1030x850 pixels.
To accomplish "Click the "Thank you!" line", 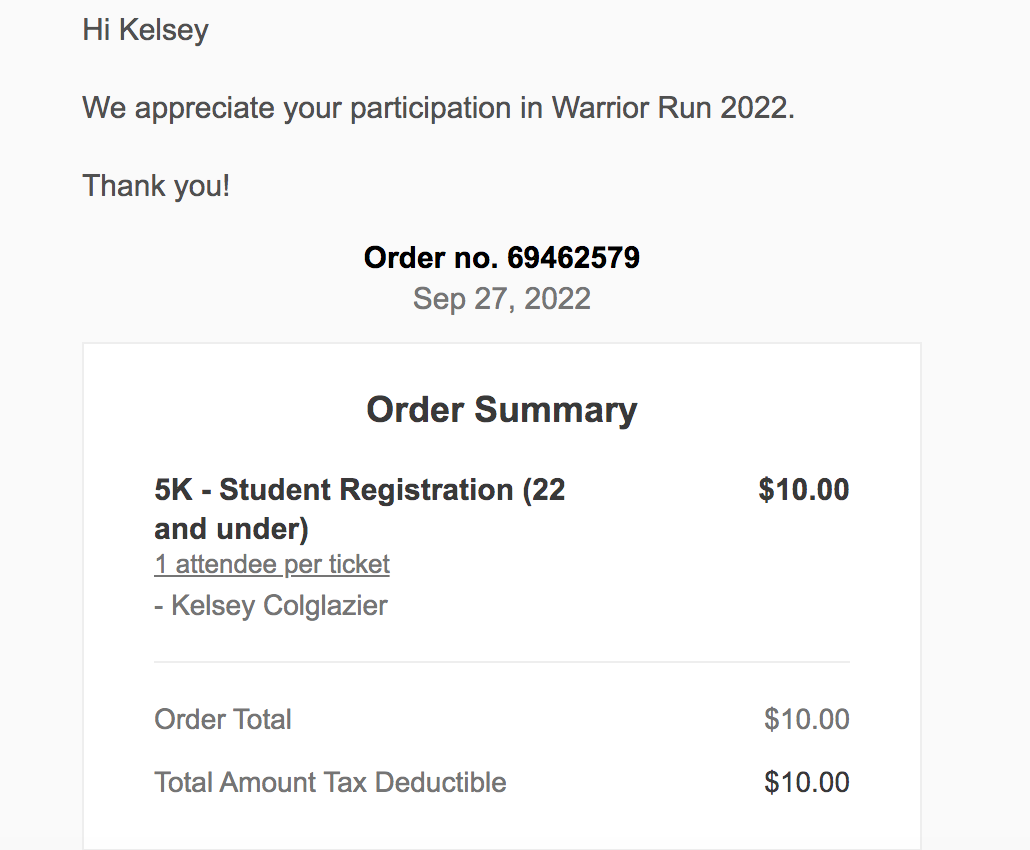I will [x=156, y=185].
